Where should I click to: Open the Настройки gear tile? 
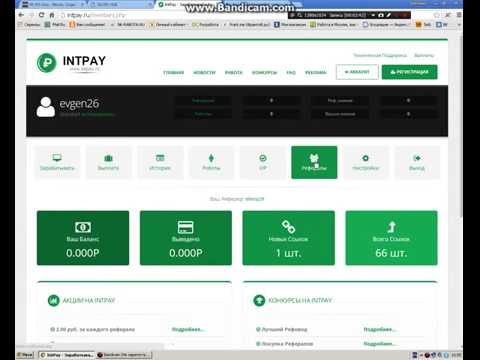point(366,162)
